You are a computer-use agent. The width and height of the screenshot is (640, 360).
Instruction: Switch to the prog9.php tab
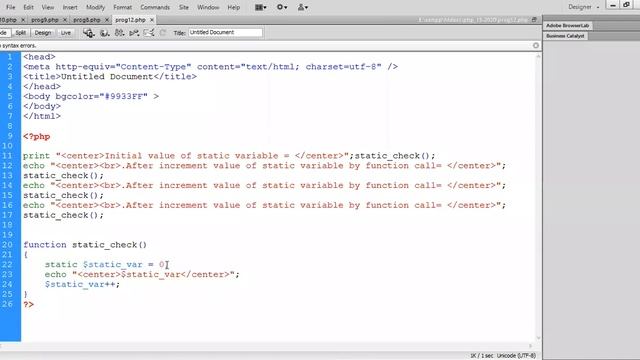point(44,20)
